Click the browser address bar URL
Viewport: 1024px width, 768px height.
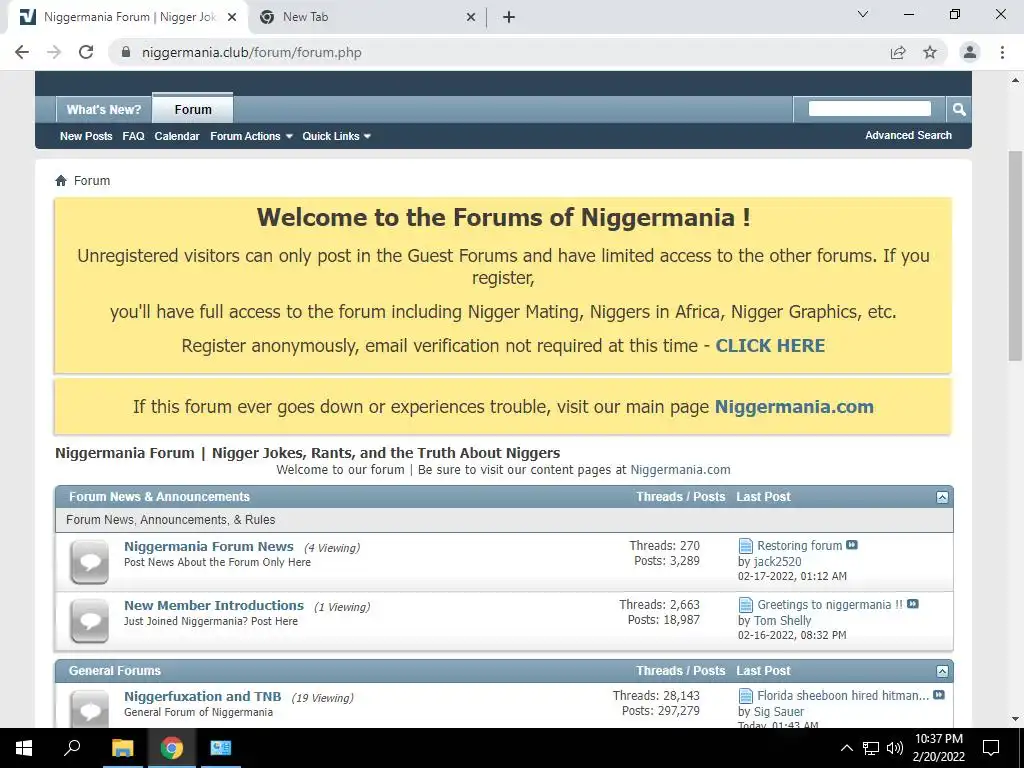251,52
